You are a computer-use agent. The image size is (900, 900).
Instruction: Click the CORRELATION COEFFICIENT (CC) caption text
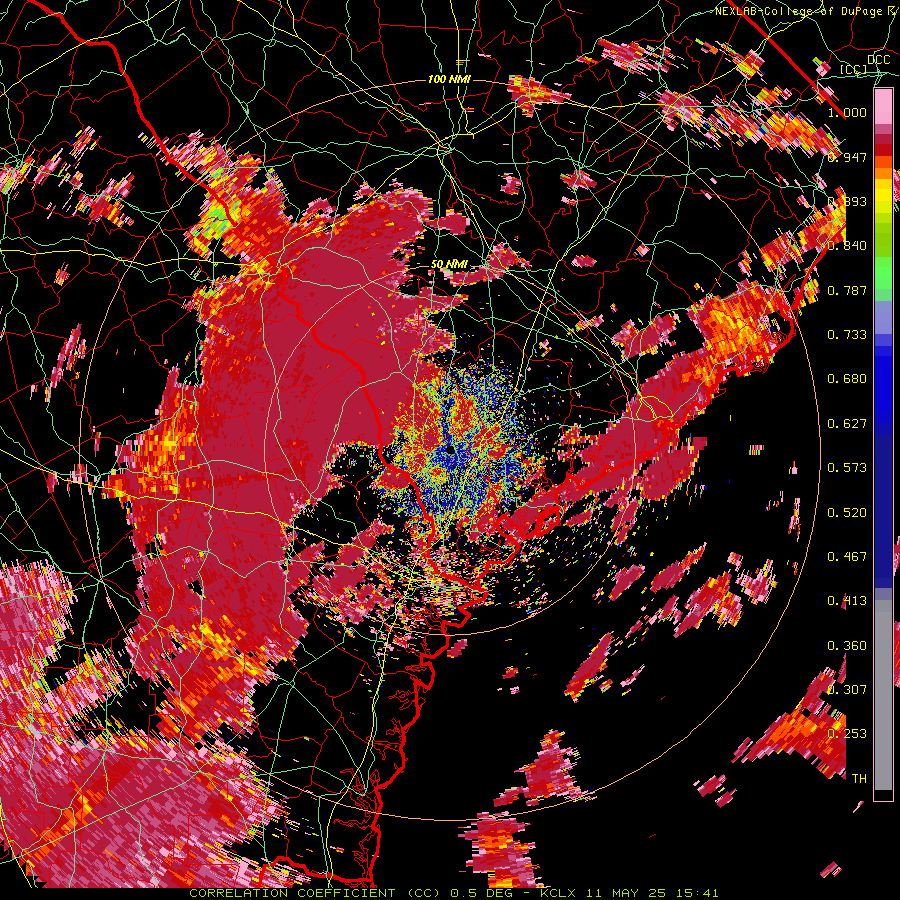315,893
